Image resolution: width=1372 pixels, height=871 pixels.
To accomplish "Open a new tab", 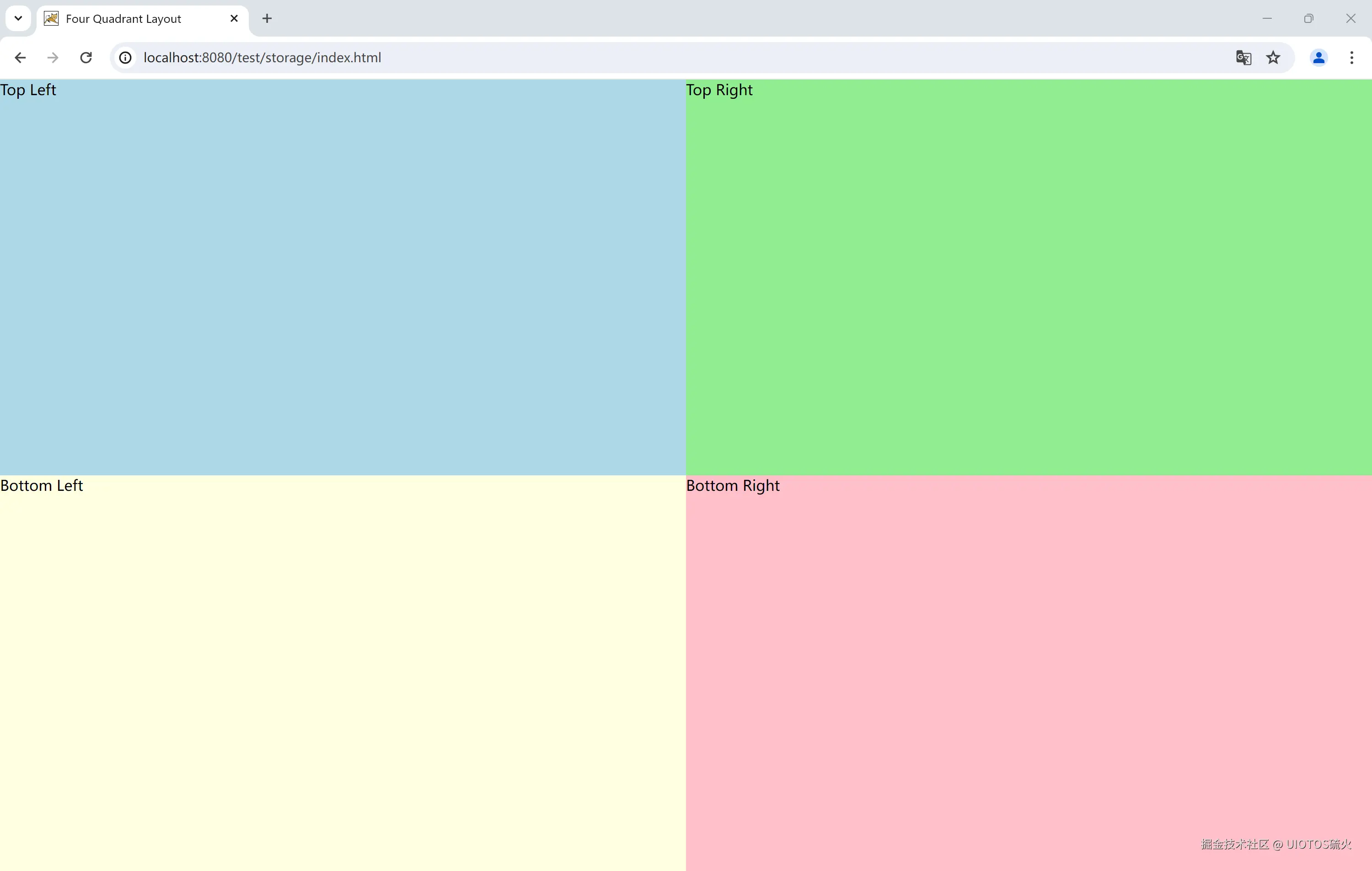I will pos(267,18).
